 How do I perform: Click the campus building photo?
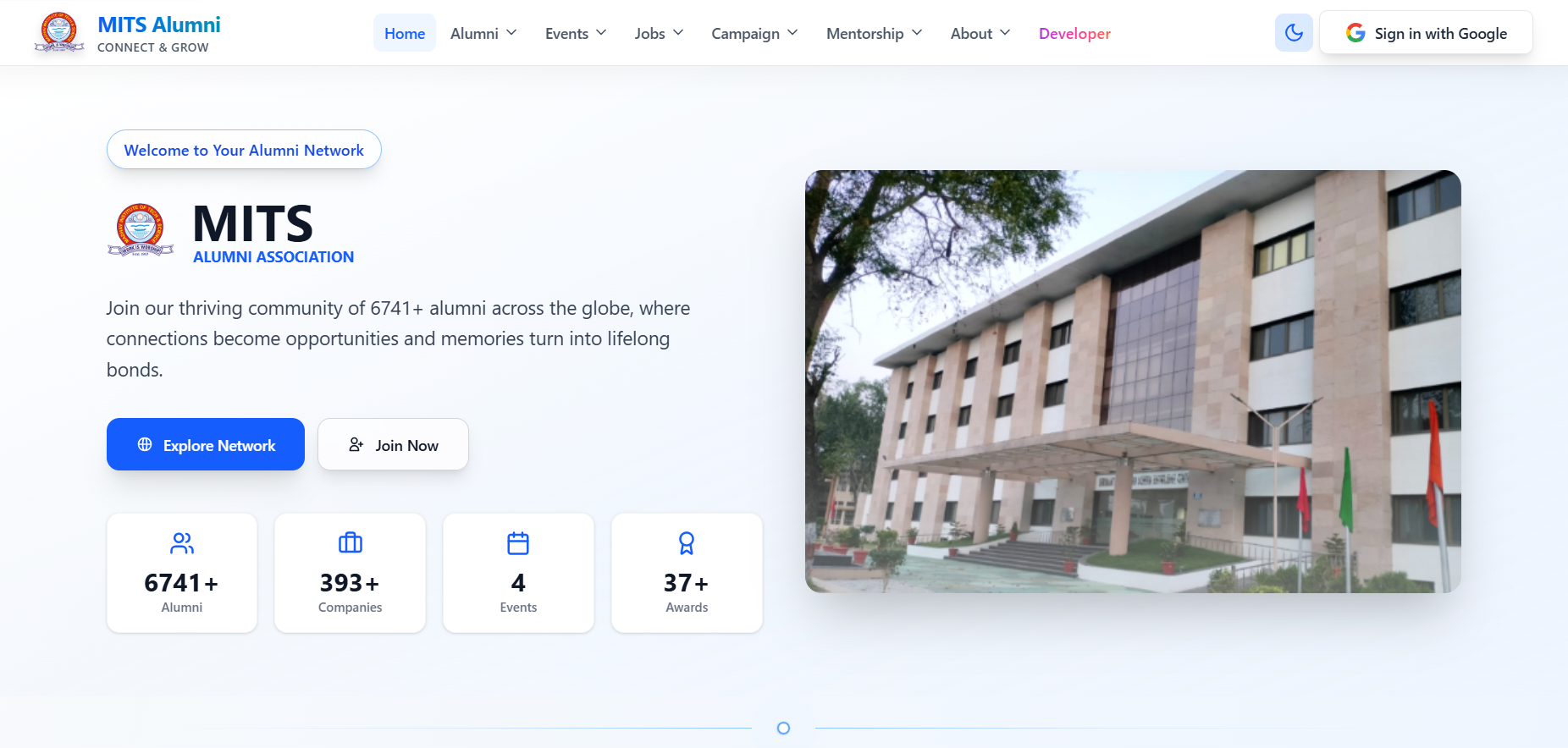pos(1133,382)
